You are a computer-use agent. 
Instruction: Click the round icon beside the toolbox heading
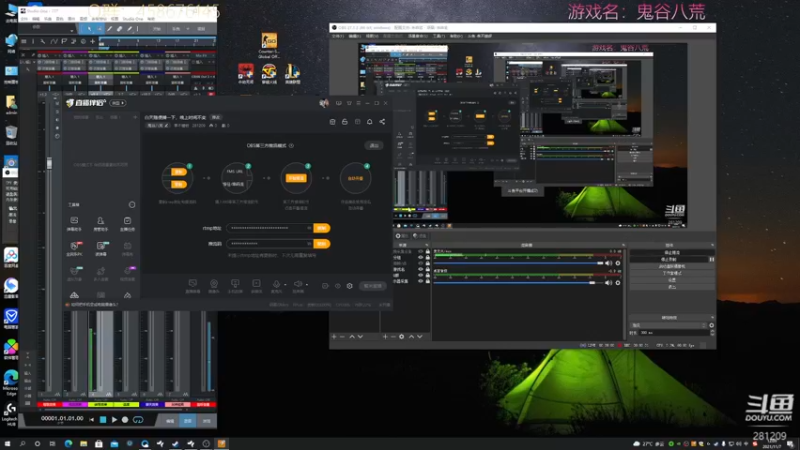click(x=132, y=205)
